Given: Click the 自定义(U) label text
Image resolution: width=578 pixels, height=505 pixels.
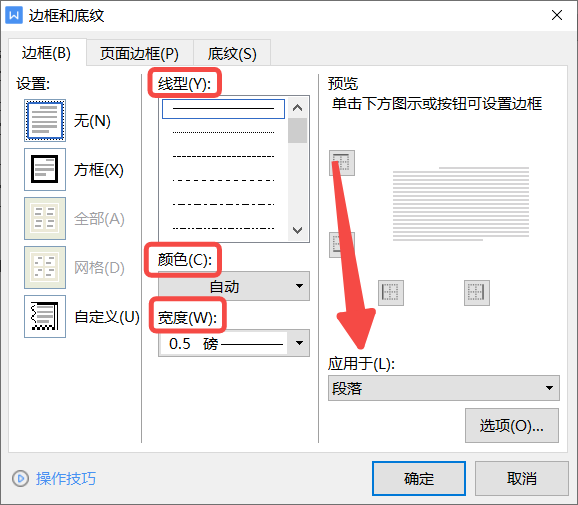Looking at the screenshot, I should (x=107, y=317).
